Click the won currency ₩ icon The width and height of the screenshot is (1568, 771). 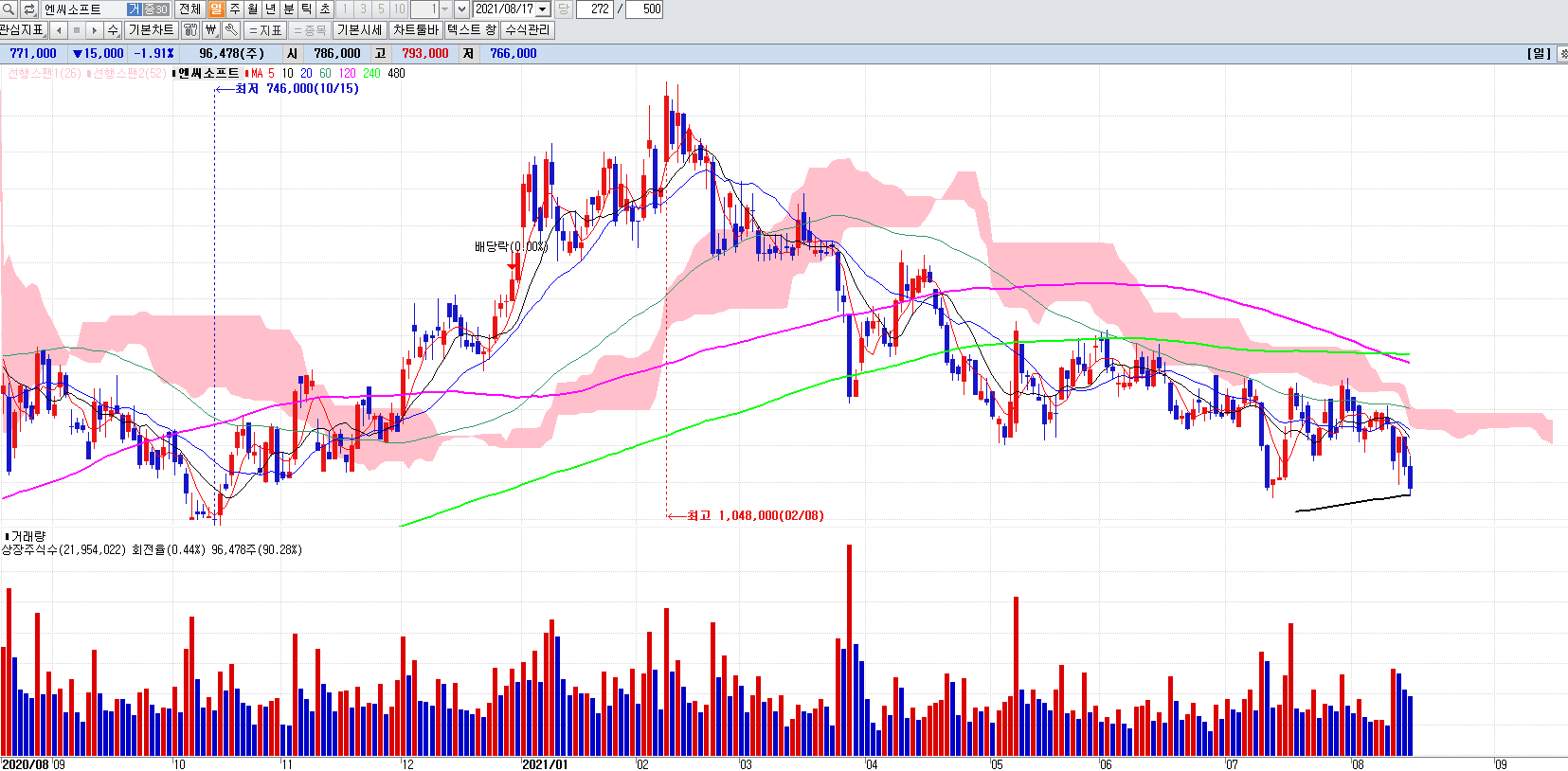(x=211, y=30)
